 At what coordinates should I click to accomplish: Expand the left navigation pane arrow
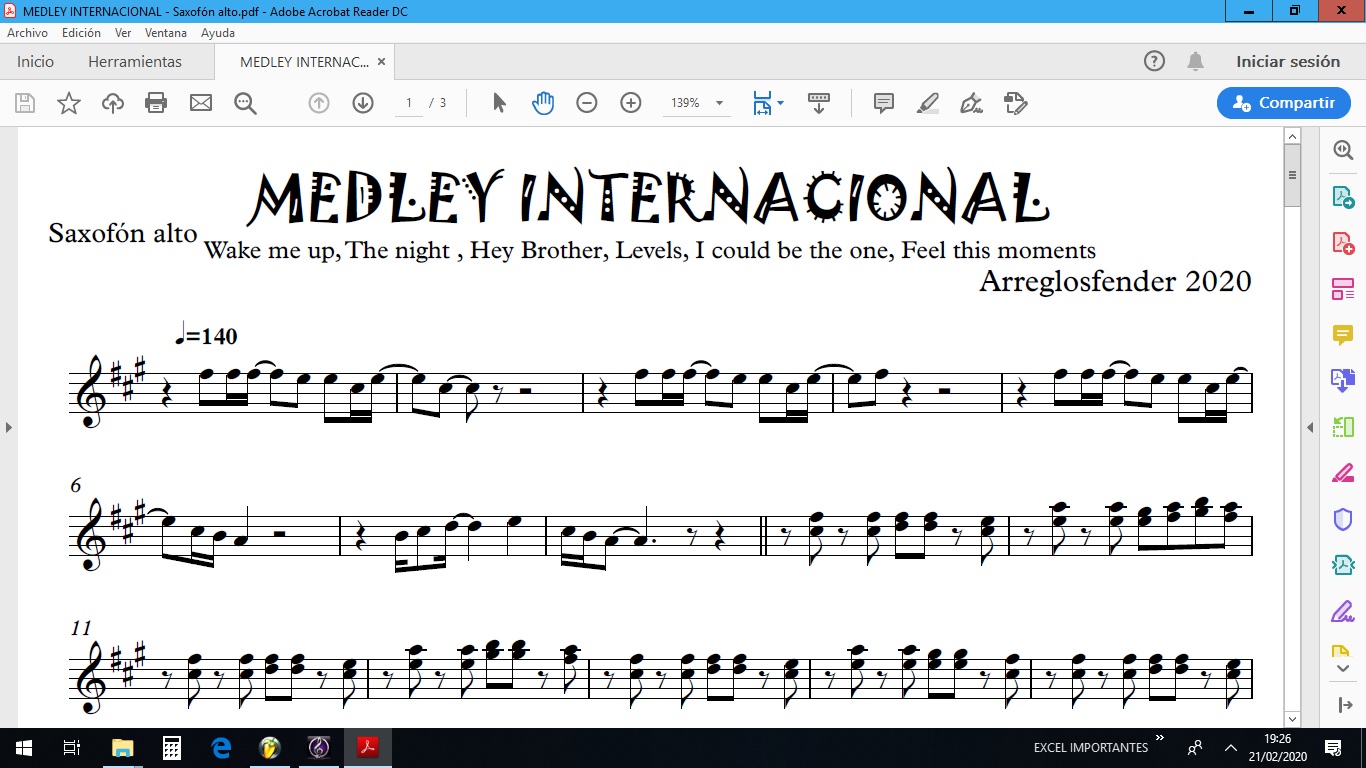click(x=9, y=427)
